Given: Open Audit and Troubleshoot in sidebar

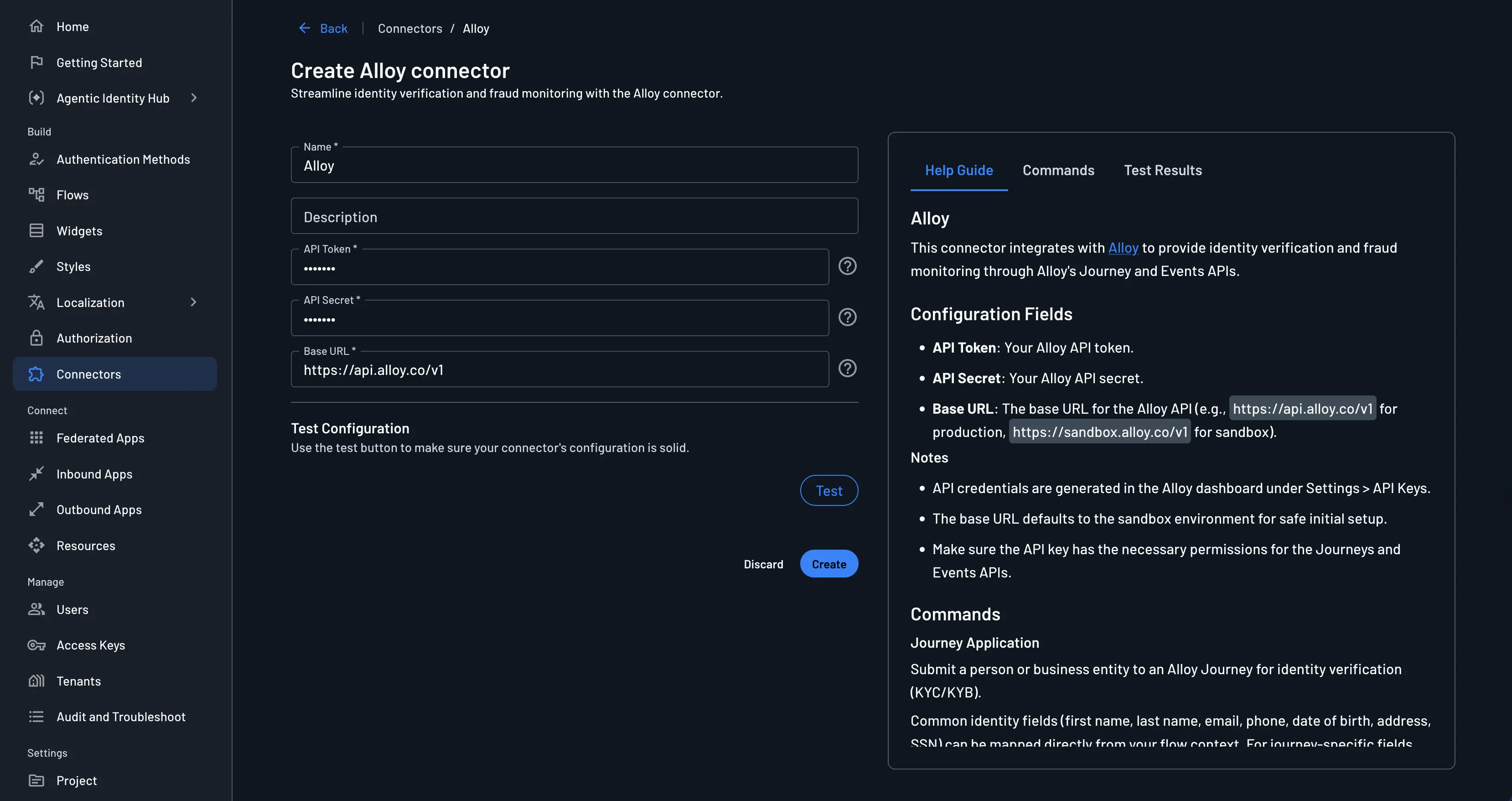Looking at the screenshot, I should [x=114, y=717].
